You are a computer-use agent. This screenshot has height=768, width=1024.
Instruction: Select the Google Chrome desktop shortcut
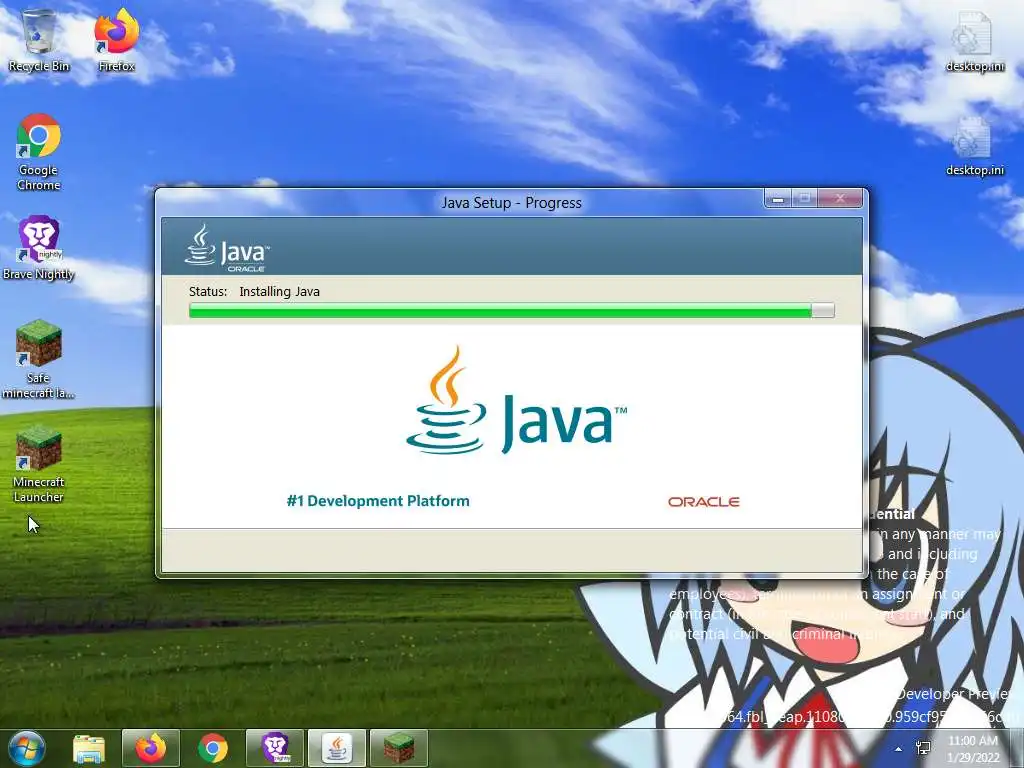coord(39,152)
